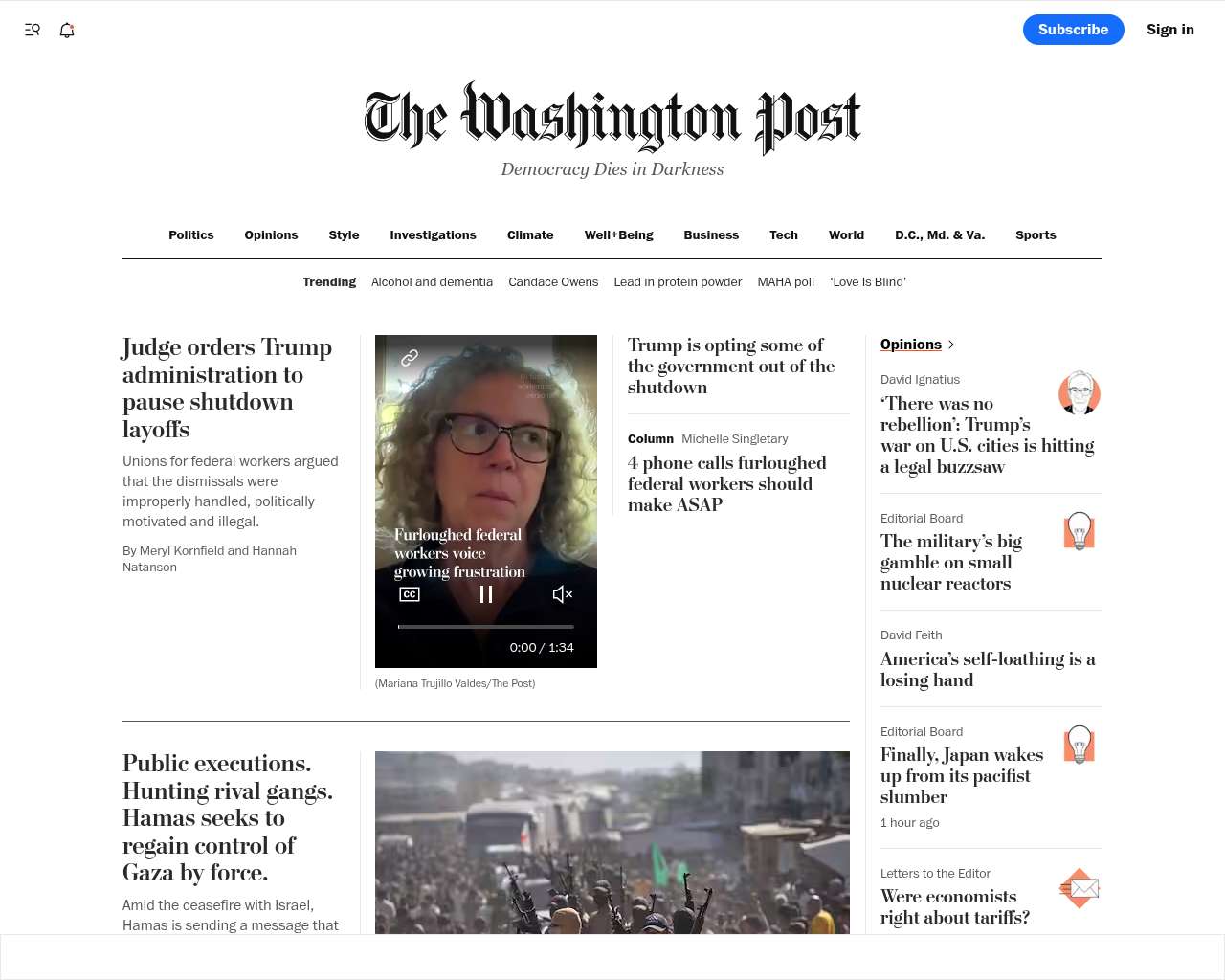Click lightbulb icon beside nuclear reactors editorial
This screenshot has width=1225, height=980.
click(x=1080, y=531)
